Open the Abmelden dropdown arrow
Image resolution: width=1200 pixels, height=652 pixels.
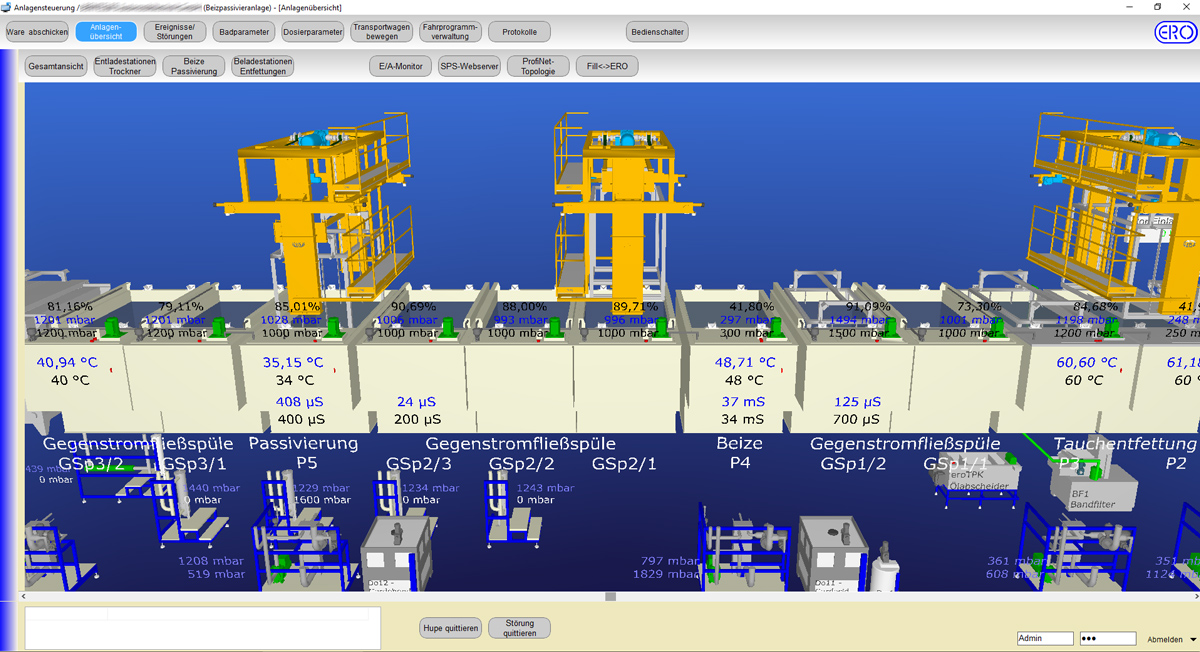[x=1192, y=640]
